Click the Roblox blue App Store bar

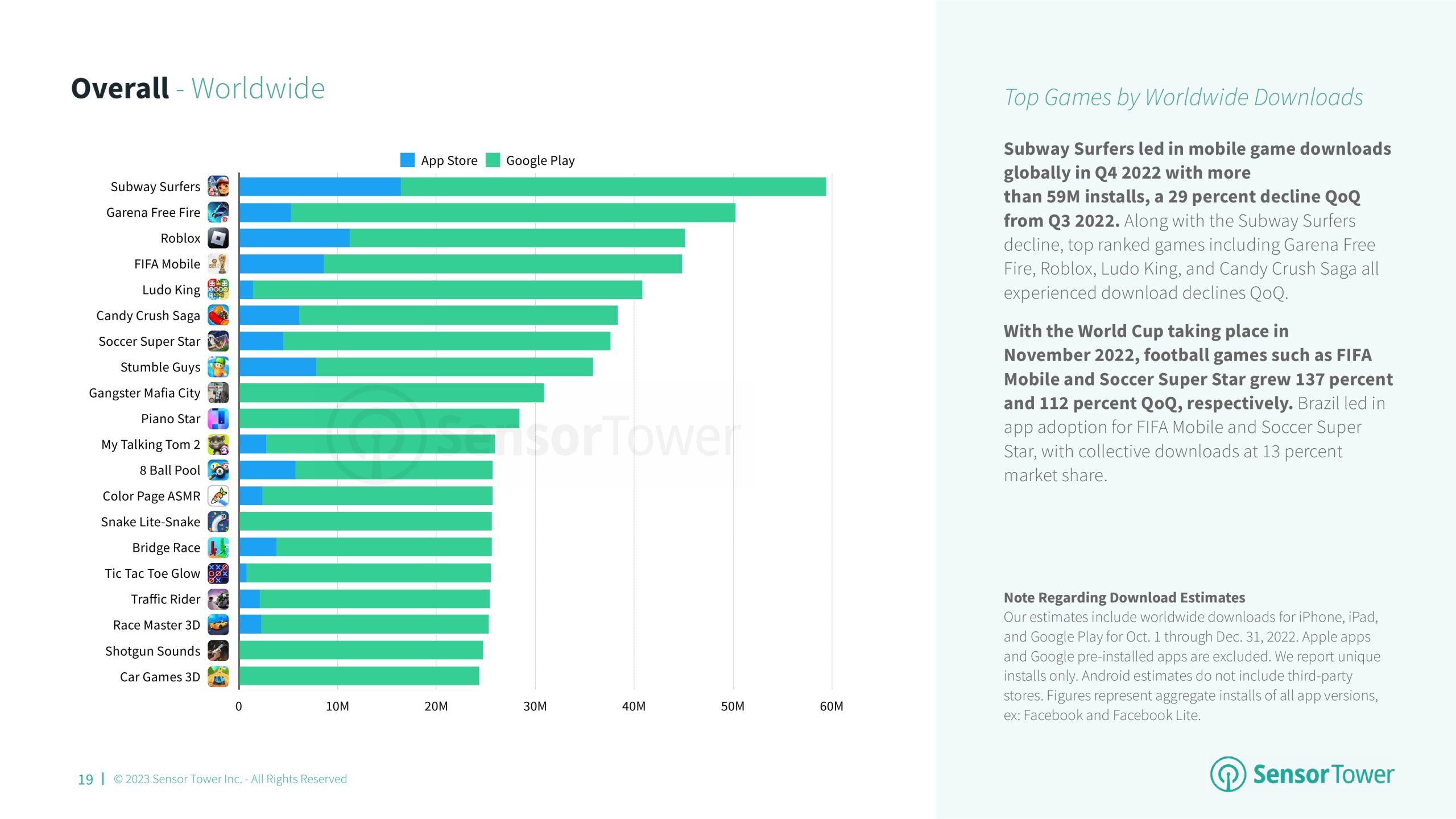click(x=294, y=238)
